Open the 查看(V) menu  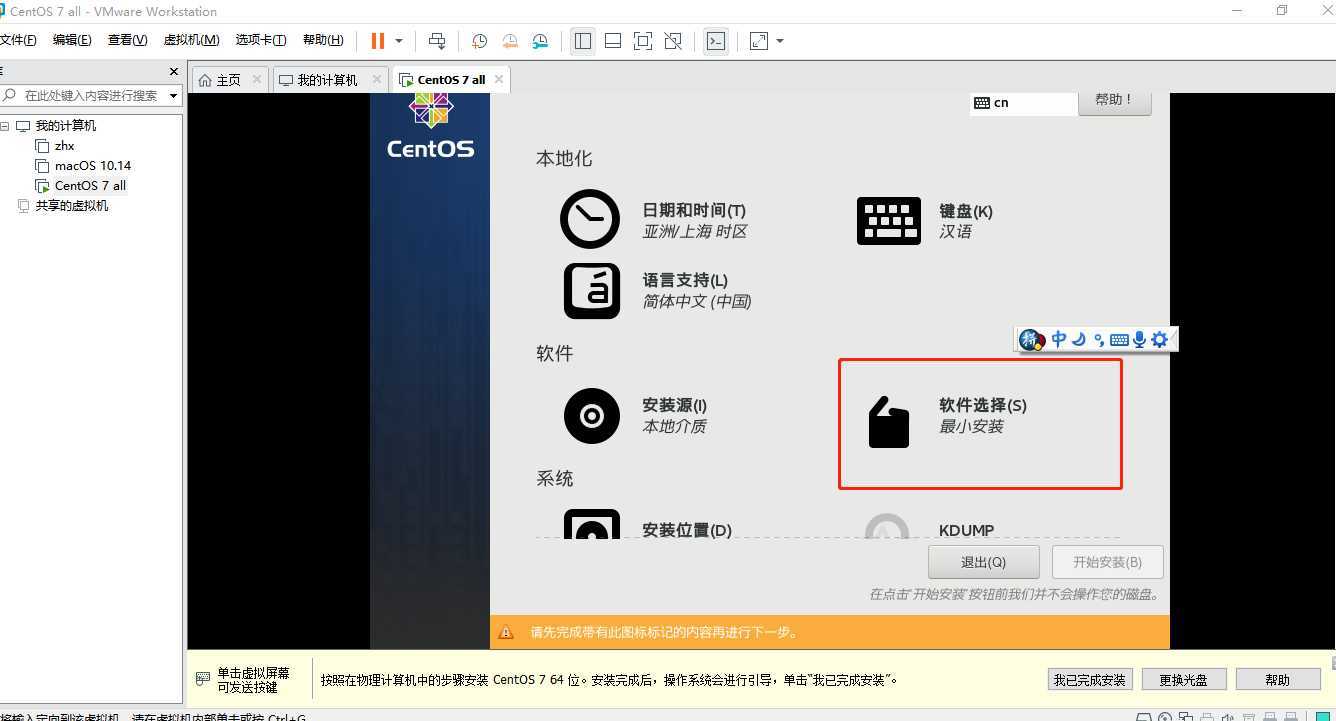(x=127, y=40)
